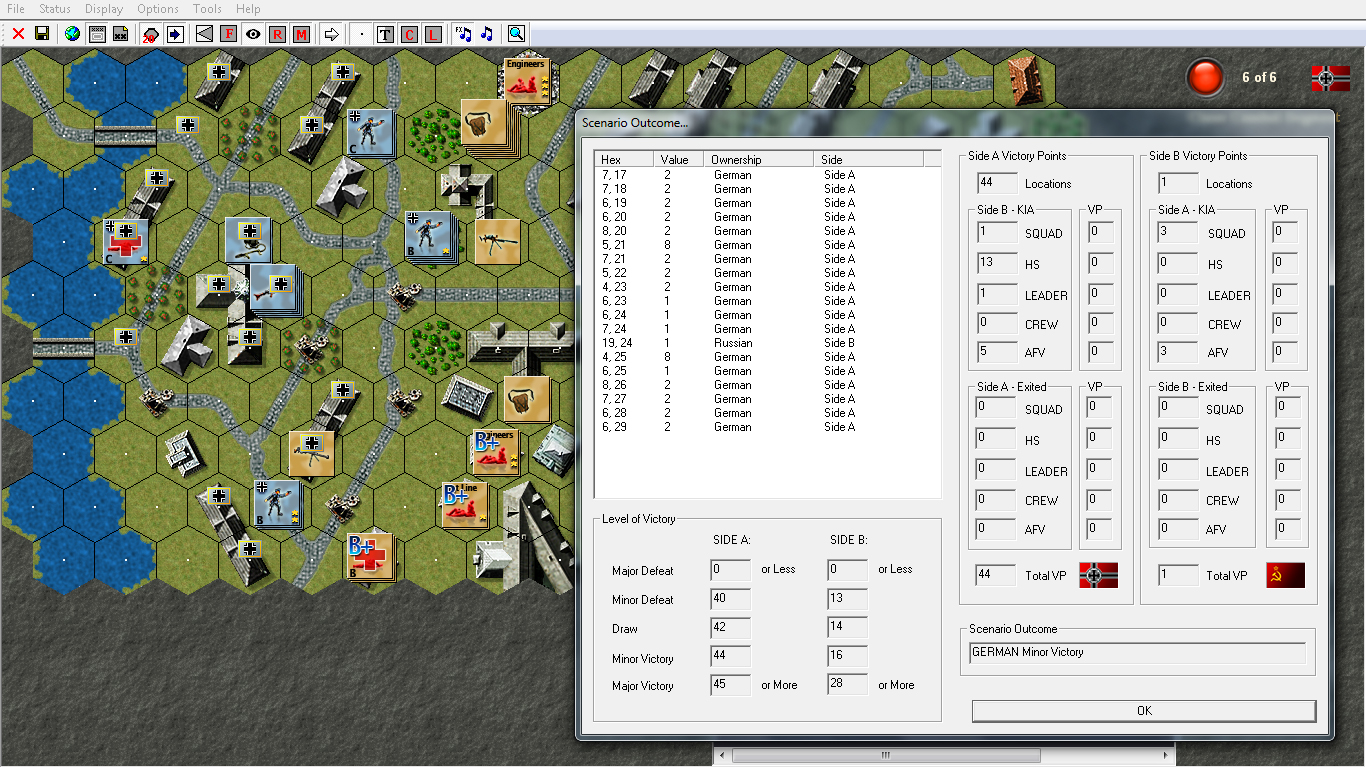1366x768 pixels.
Task: Click Side B KIA HS count field
Action: tap(997, 264)
